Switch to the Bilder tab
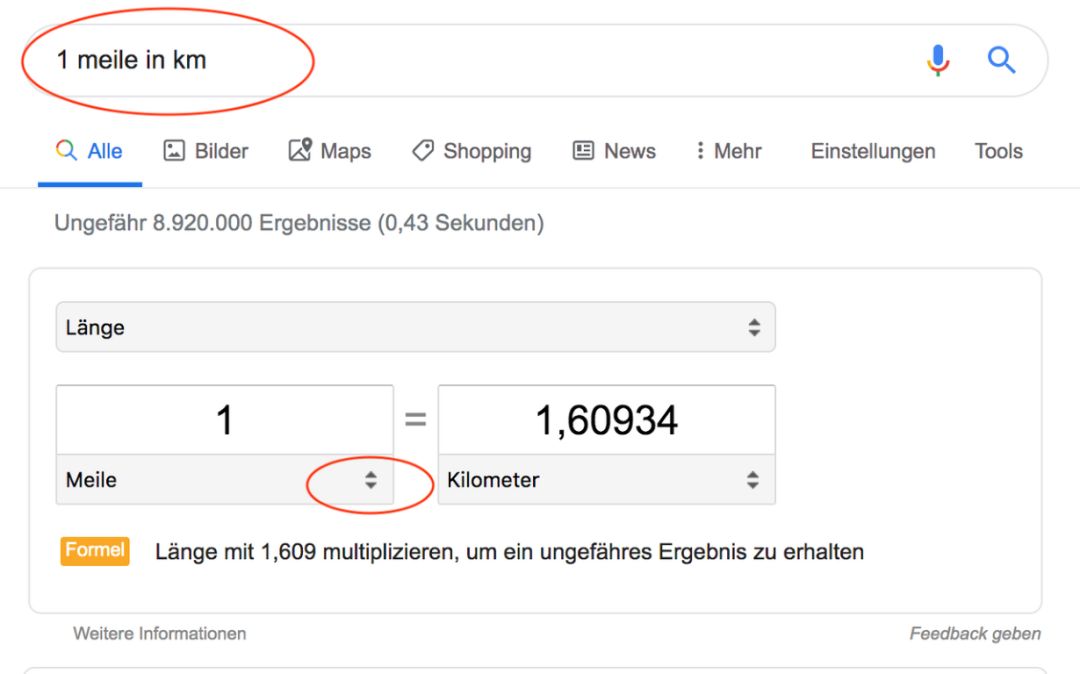The image size is (1080, 674). 205,151
